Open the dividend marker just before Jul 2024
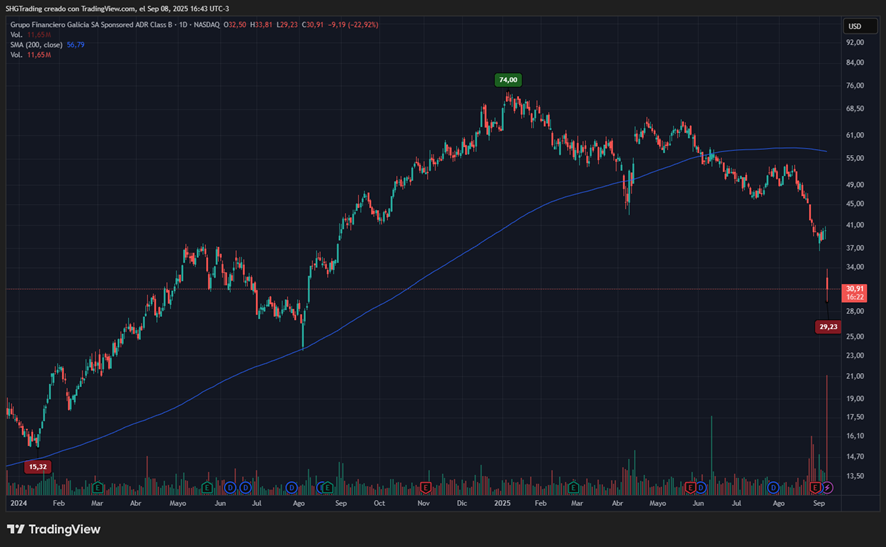 [x=245, y=487]
